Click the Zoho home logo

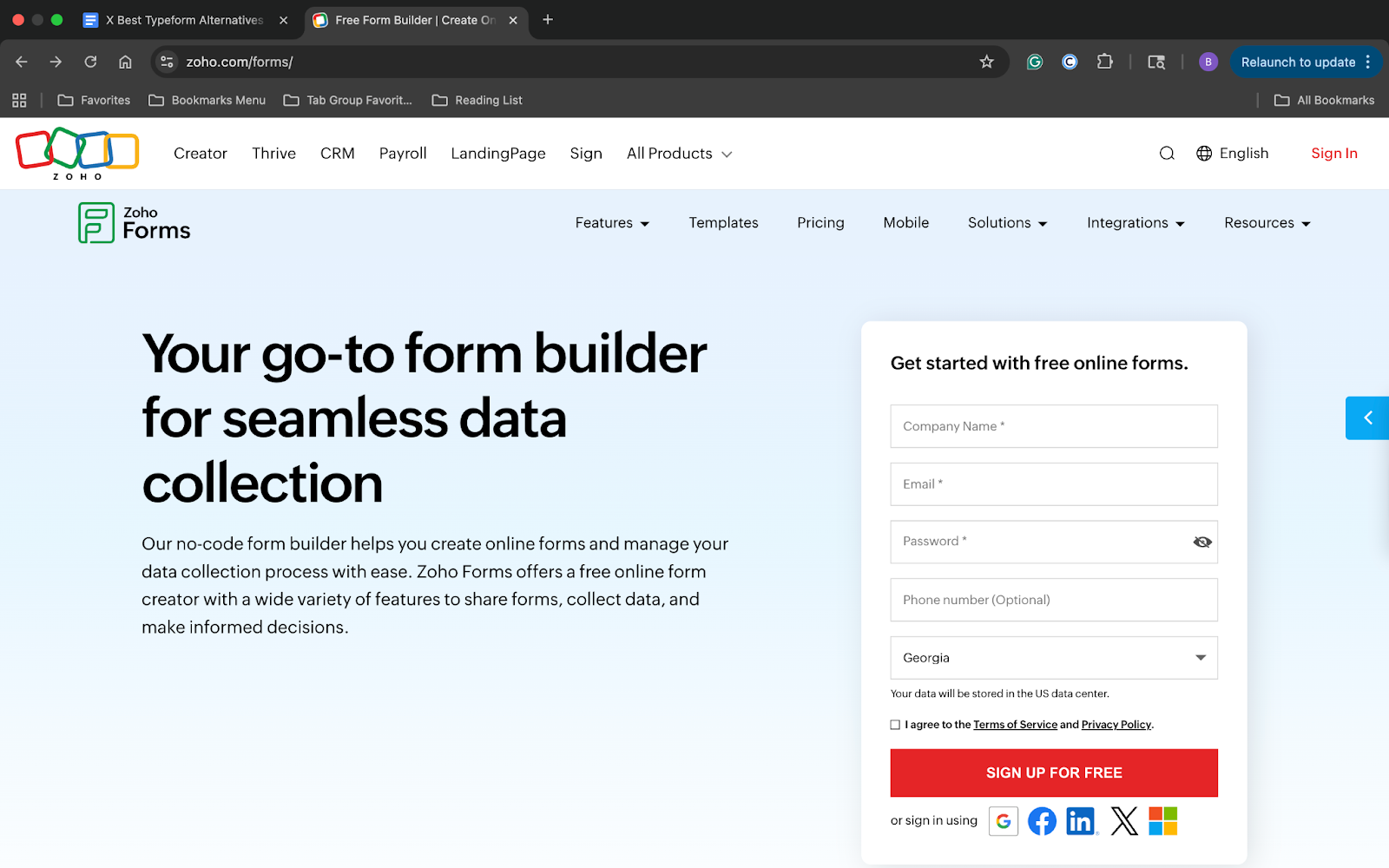pos(76,153)
